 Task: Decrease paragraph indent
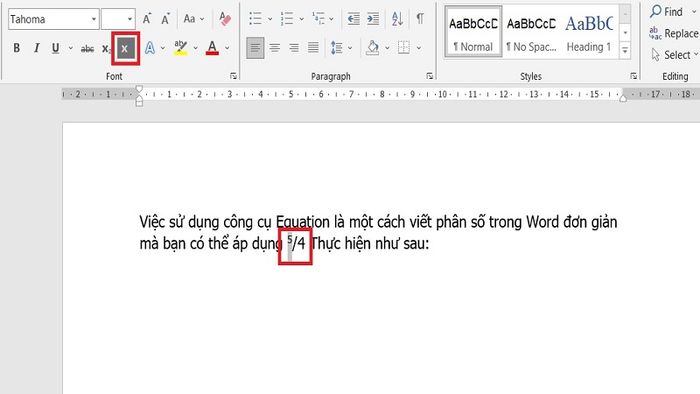pos(353,19)
